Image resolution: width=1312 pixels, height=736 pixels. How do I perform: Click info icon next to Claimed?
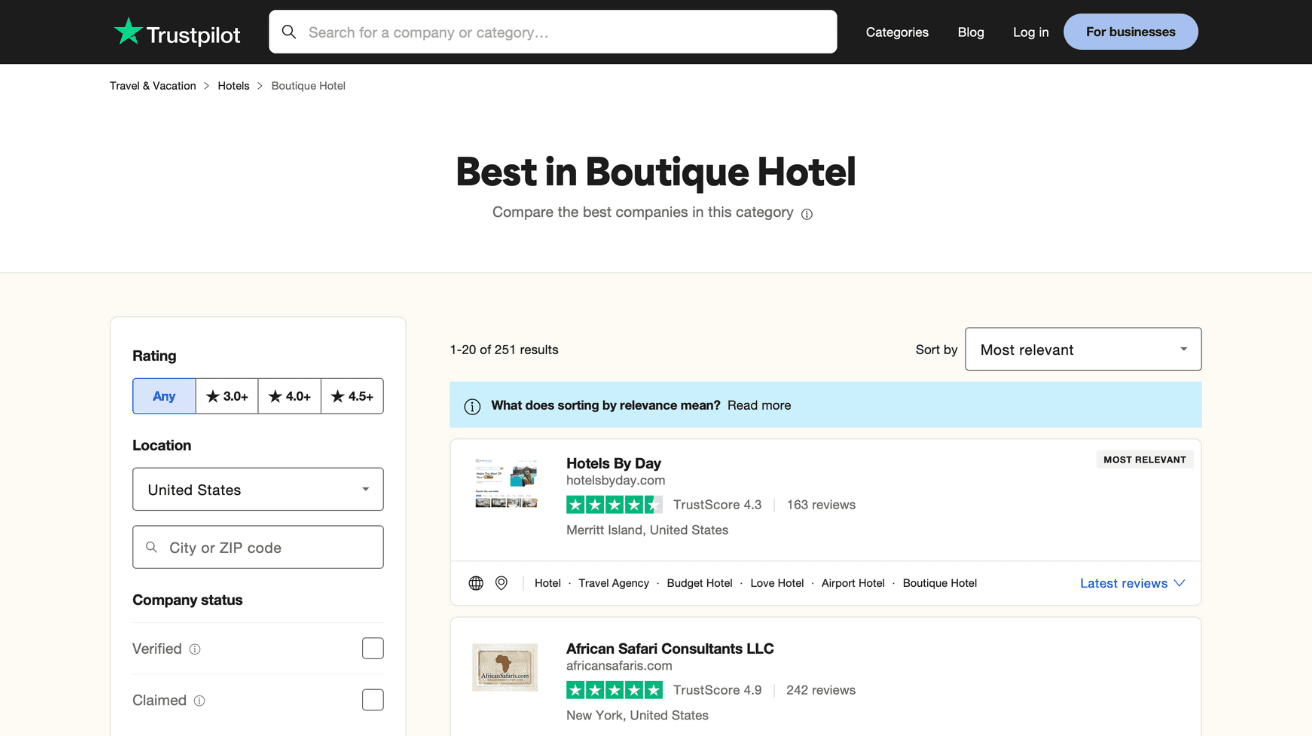click(199, 701)
